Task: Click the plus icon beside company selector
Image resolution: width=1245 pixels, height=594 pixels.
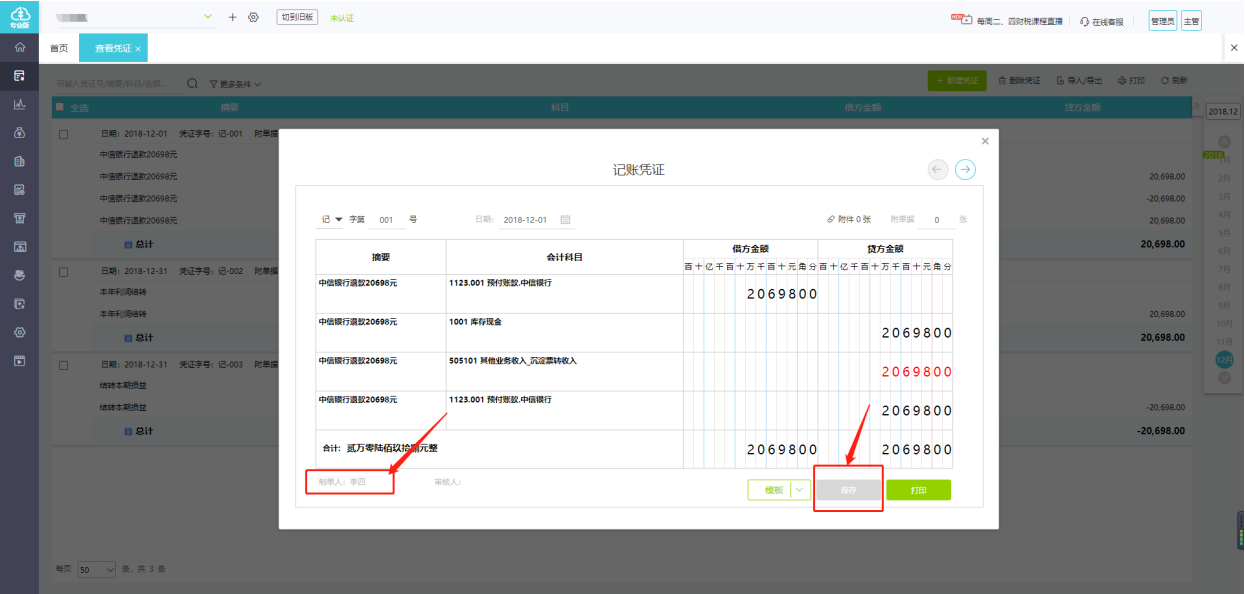Action: 233,17
